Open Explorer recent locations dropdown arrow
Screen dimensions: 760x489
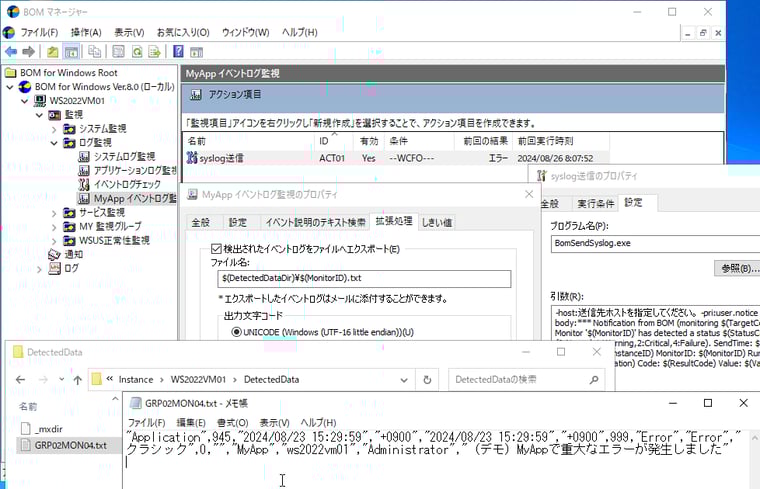point(61,379)
